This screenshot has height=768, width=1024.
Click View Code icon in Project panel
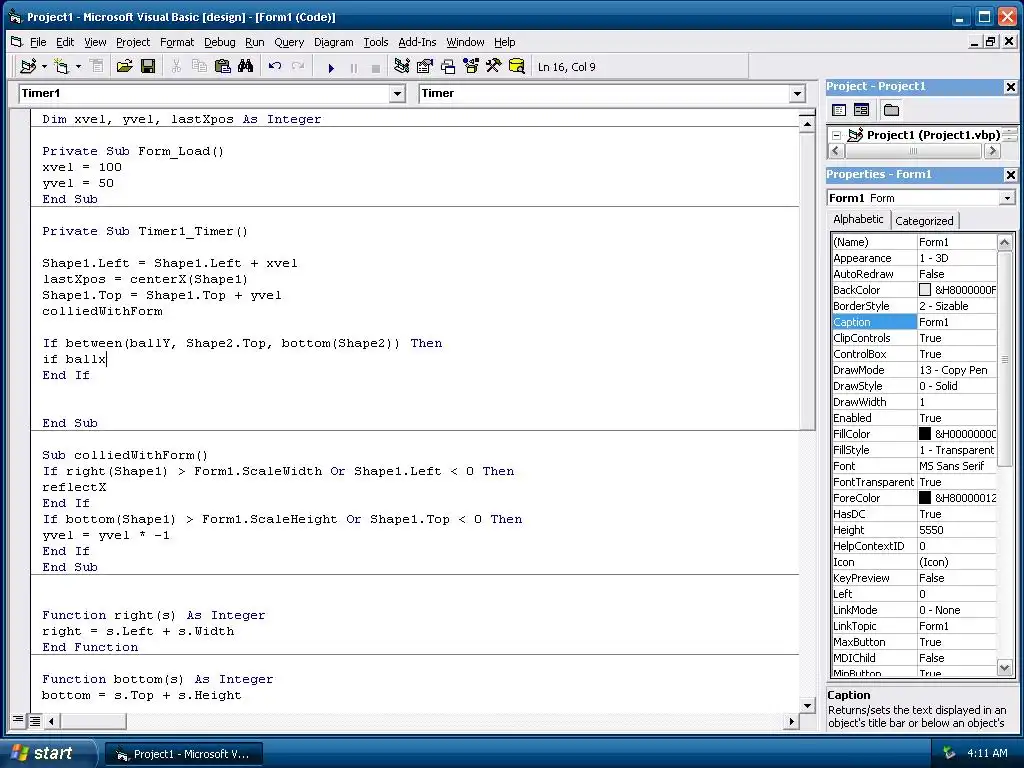[839, 110]
